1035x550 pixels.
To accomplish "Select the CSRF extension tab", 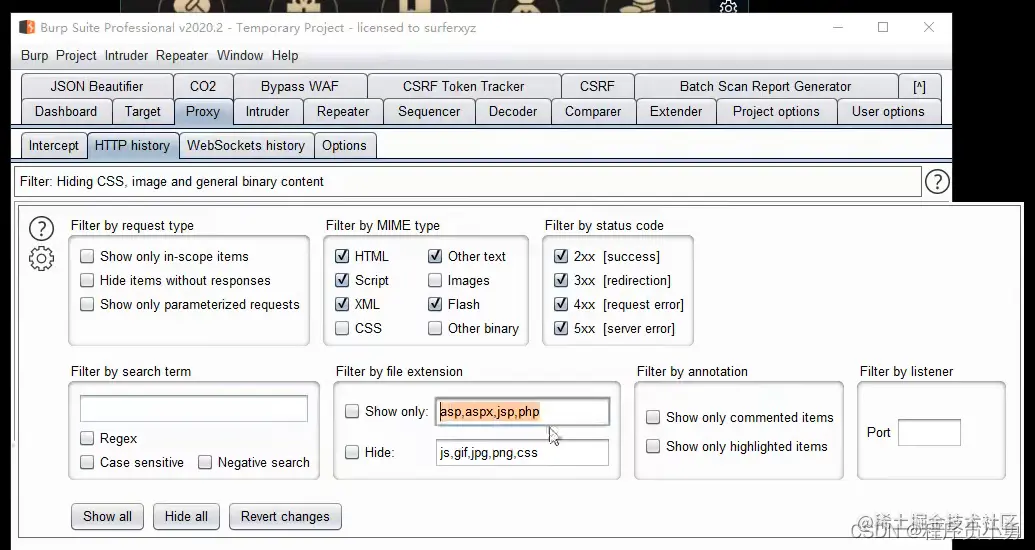I will point(597,86).
